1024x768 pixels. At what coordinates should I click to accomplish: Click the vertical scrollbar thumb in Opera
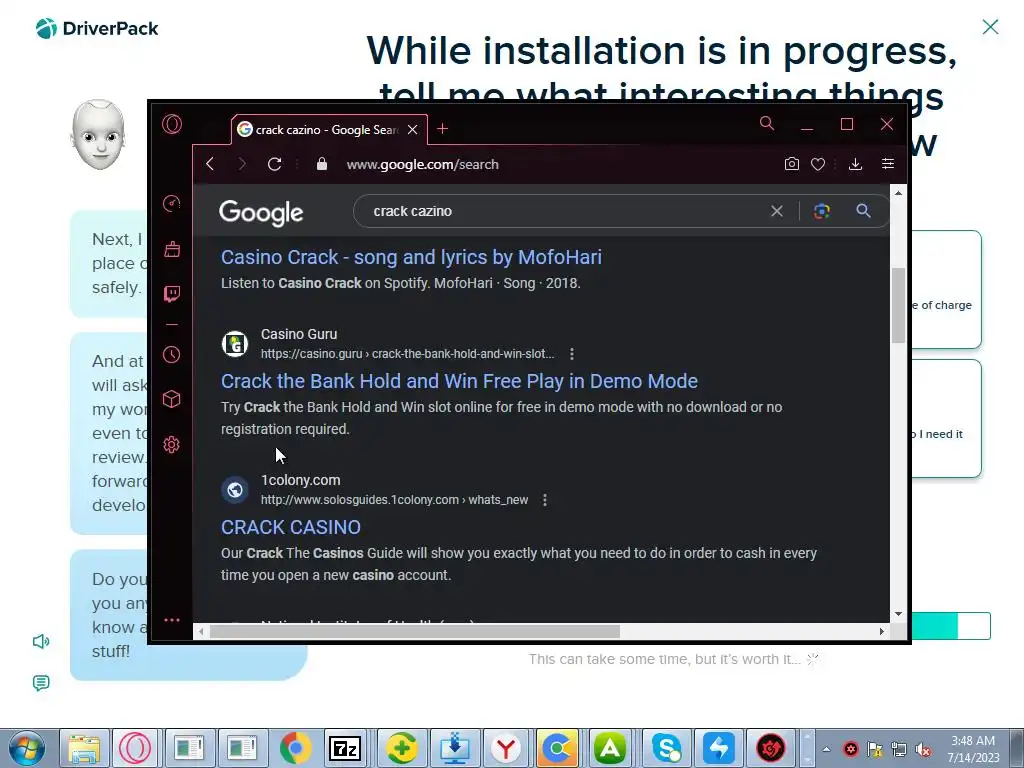click(899, 305)
